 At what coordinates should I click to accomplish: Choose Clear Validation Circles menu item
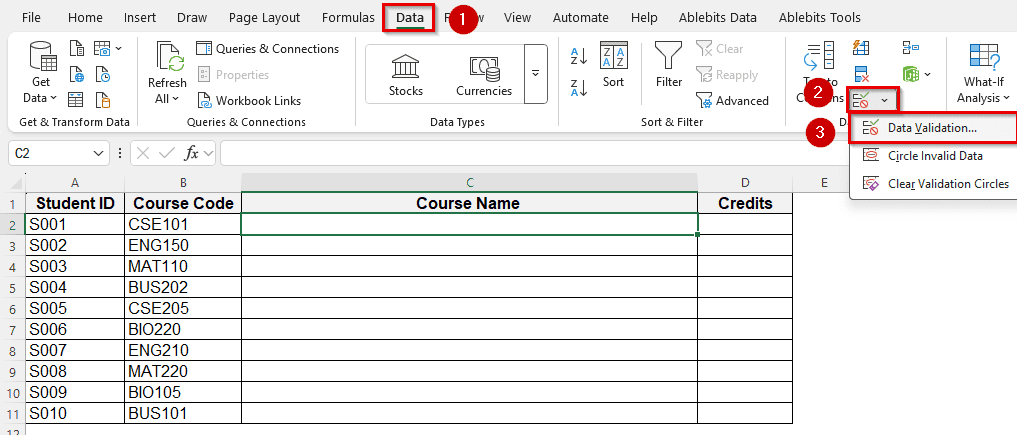pos(932,183)
